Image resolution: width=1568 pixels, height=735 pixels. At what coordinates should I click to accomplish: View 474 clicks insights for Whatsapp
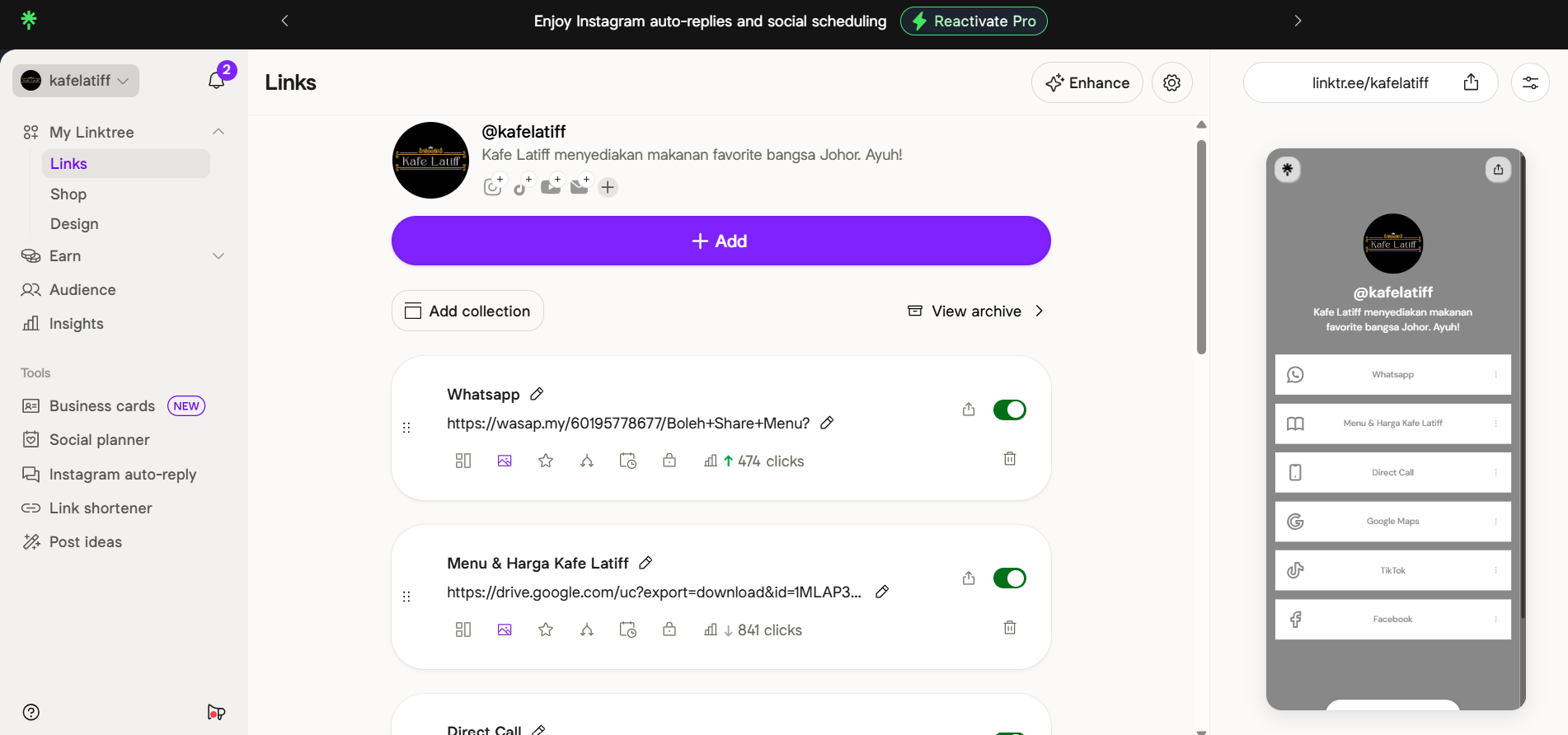754,461
